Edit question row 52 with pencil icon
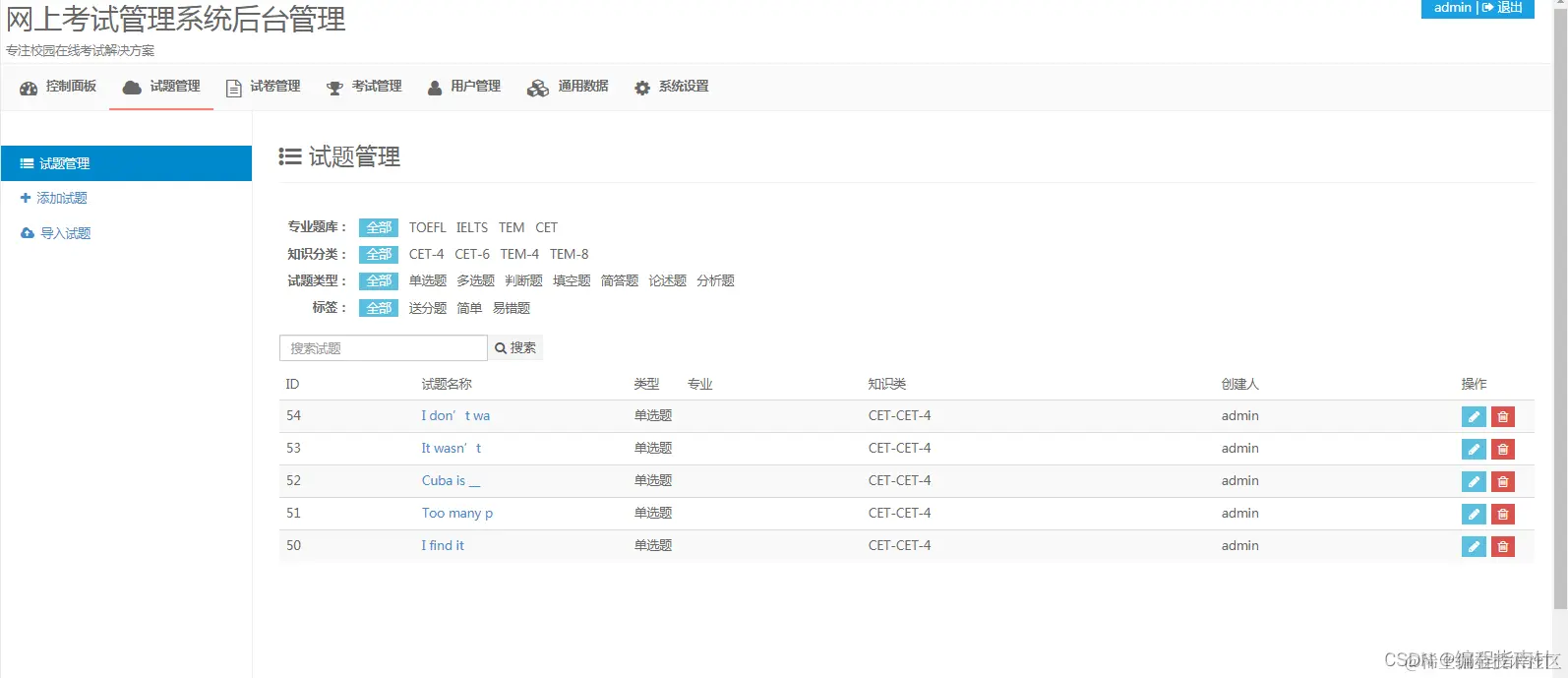 point(1474,481)
